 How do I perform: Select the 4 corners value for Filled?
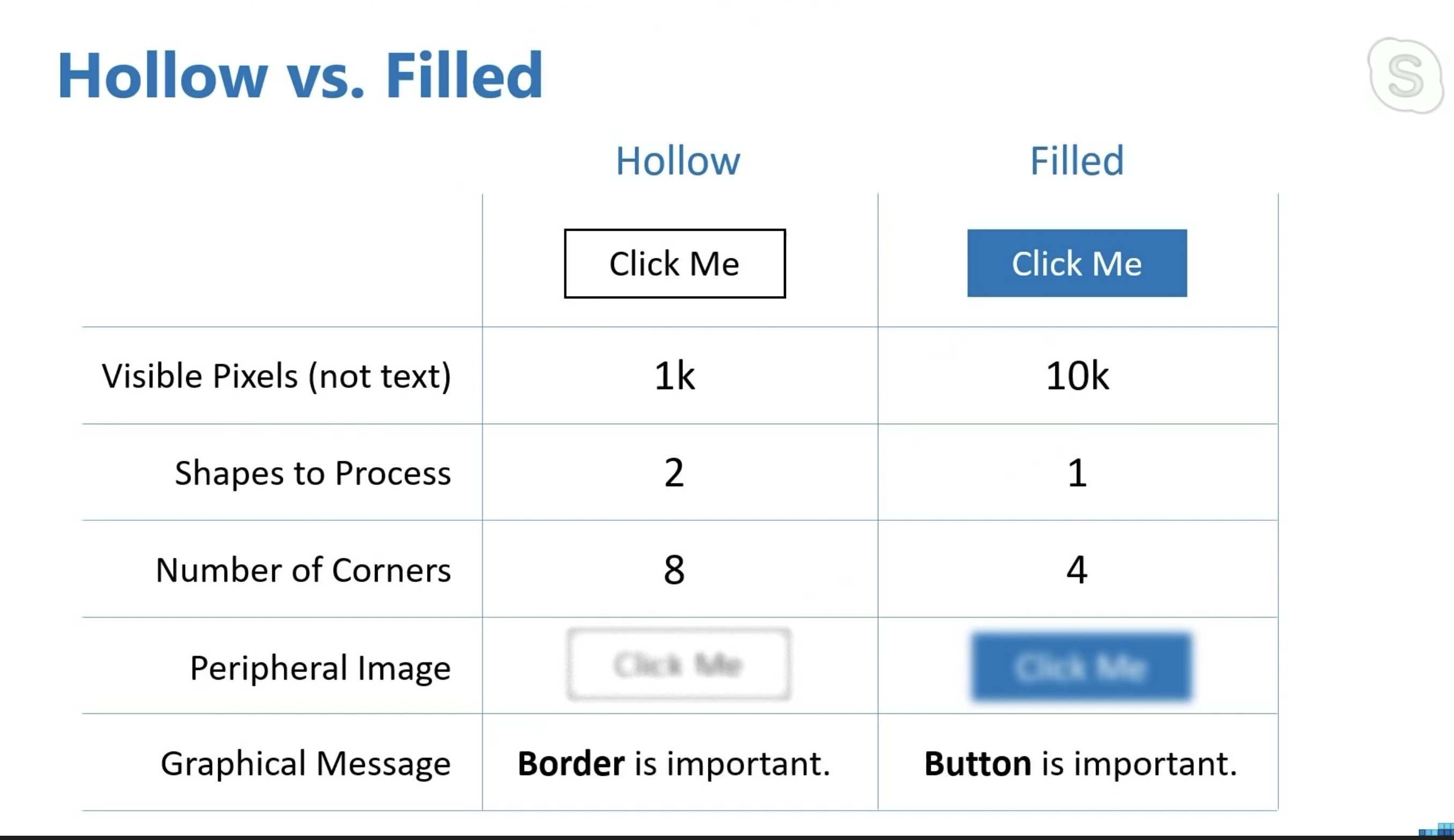coord(1077,570)
